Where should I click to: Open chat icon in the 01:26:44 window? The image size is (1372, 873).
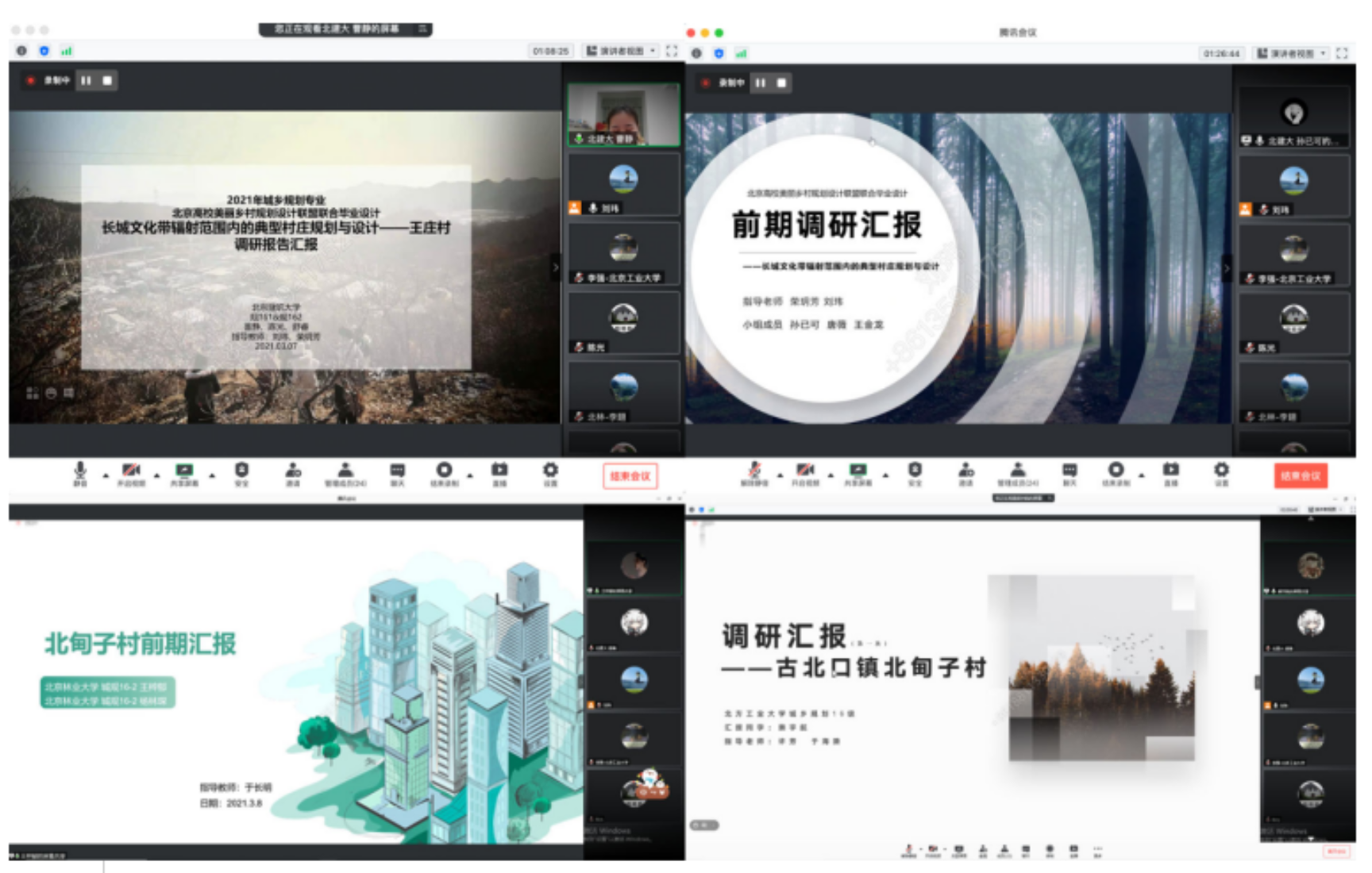click(x=1069, y=473)
